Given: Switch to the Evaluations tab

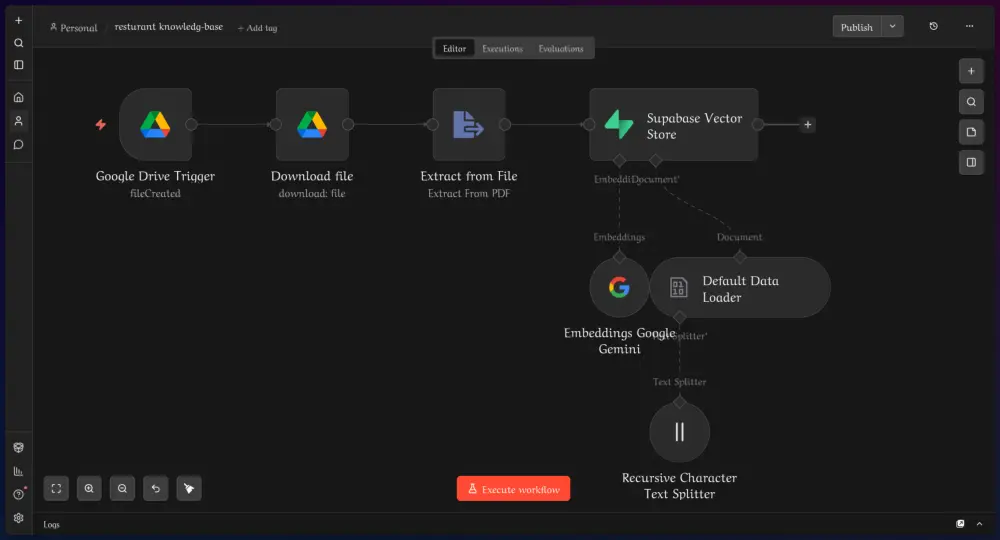Looking at the screenshot, I should pos(561,48).
